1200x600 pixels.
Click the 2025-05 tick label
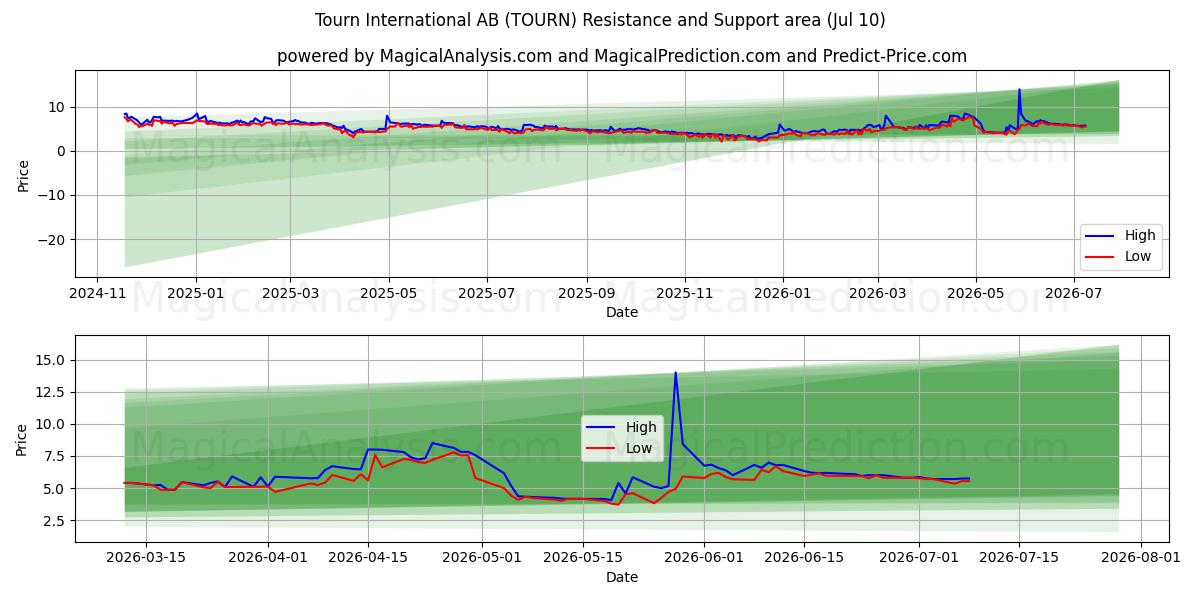point(389,292)
